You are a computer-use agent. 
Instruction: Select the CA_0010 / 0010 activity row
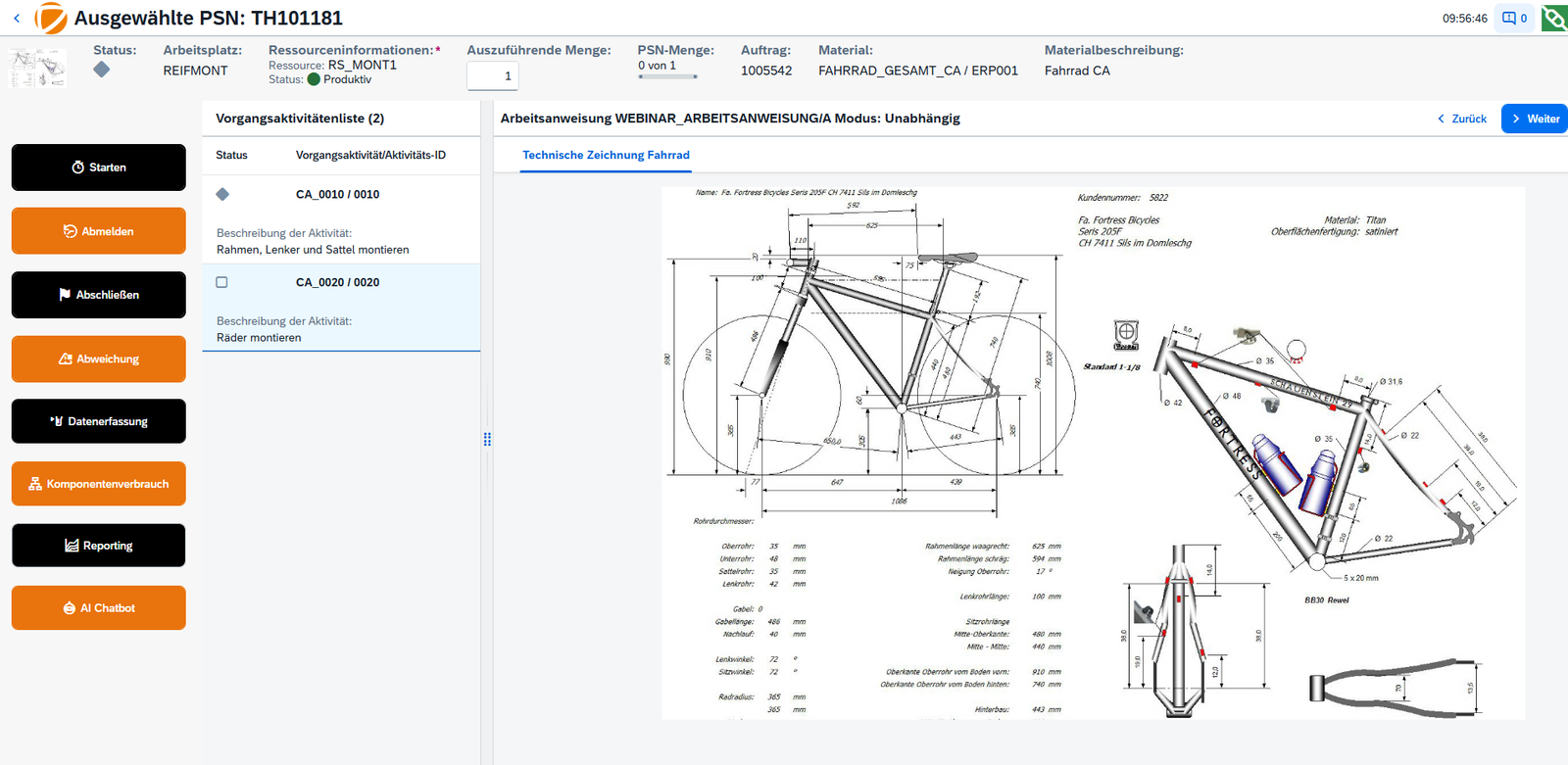pyautogui.click(x=341, y=219)
